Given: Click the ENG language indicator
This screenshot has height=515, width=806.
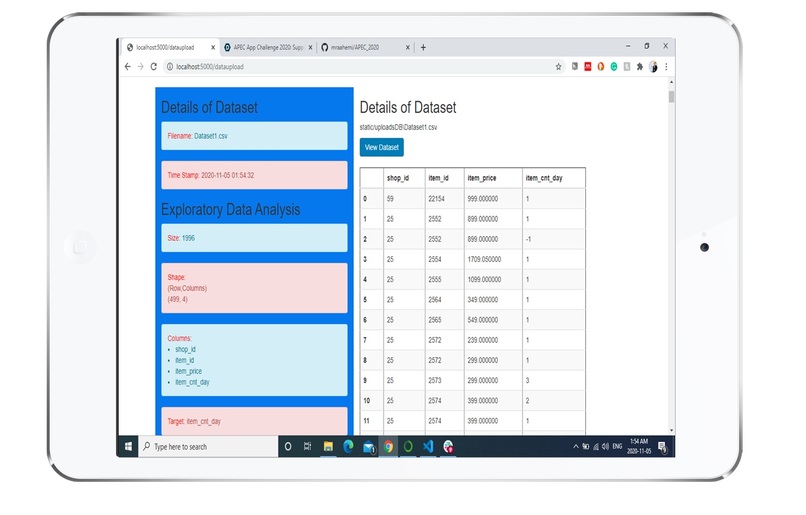Looking at the screenshot, I should click(x=617, y=446).
